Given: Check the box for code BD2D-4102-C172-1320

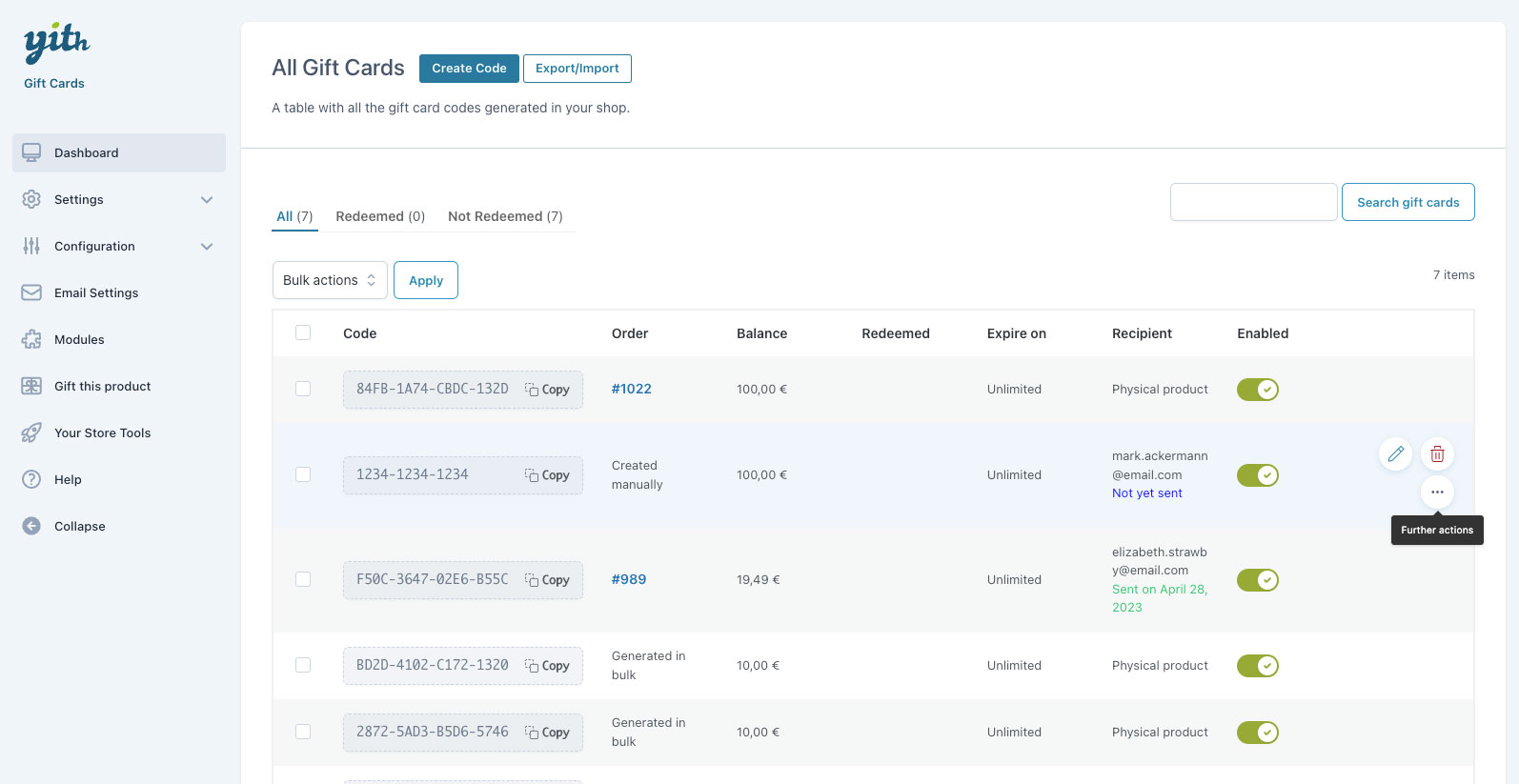Looking at the screenshot, I should (303, 665).
